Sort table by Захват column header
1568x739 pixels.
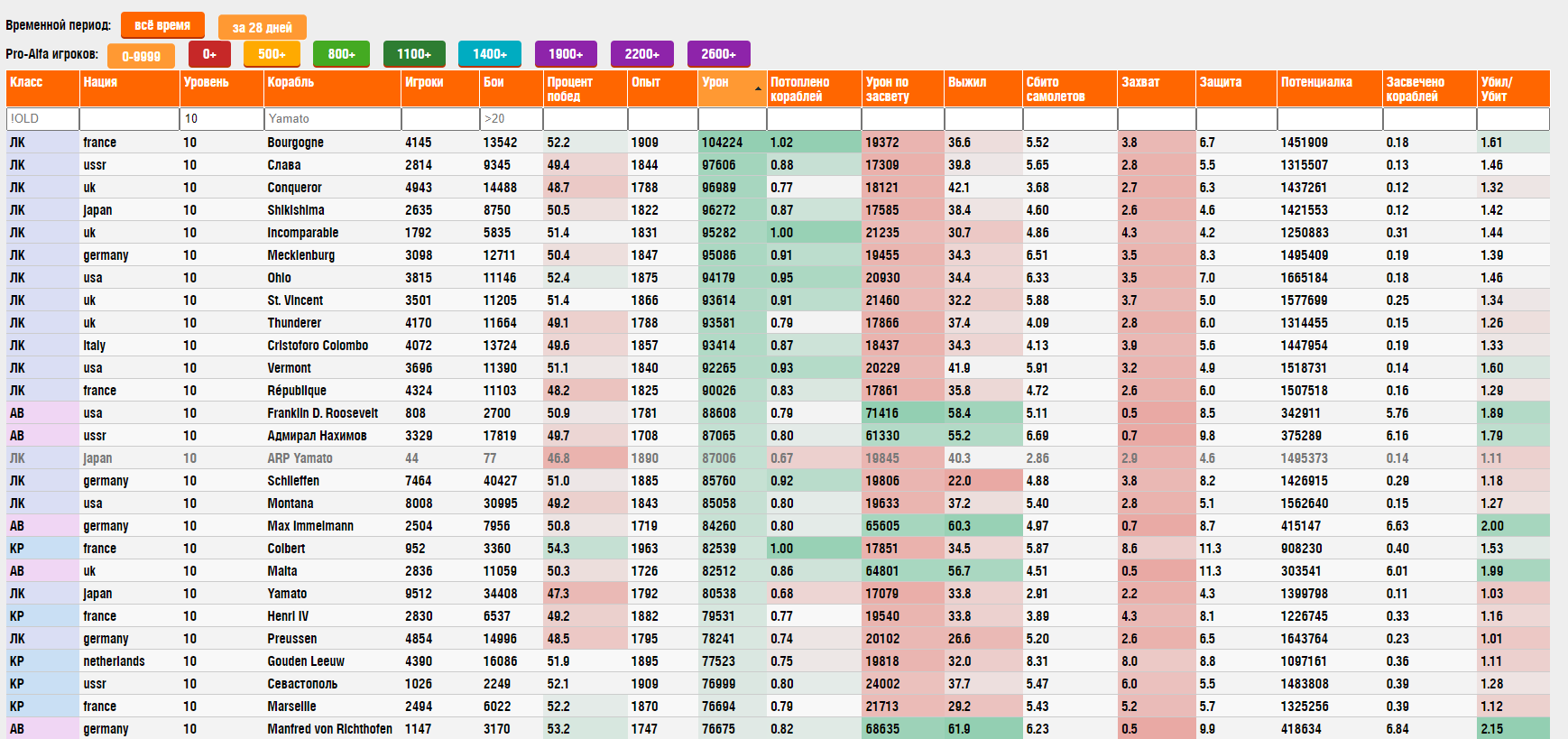coord(1157,88)
